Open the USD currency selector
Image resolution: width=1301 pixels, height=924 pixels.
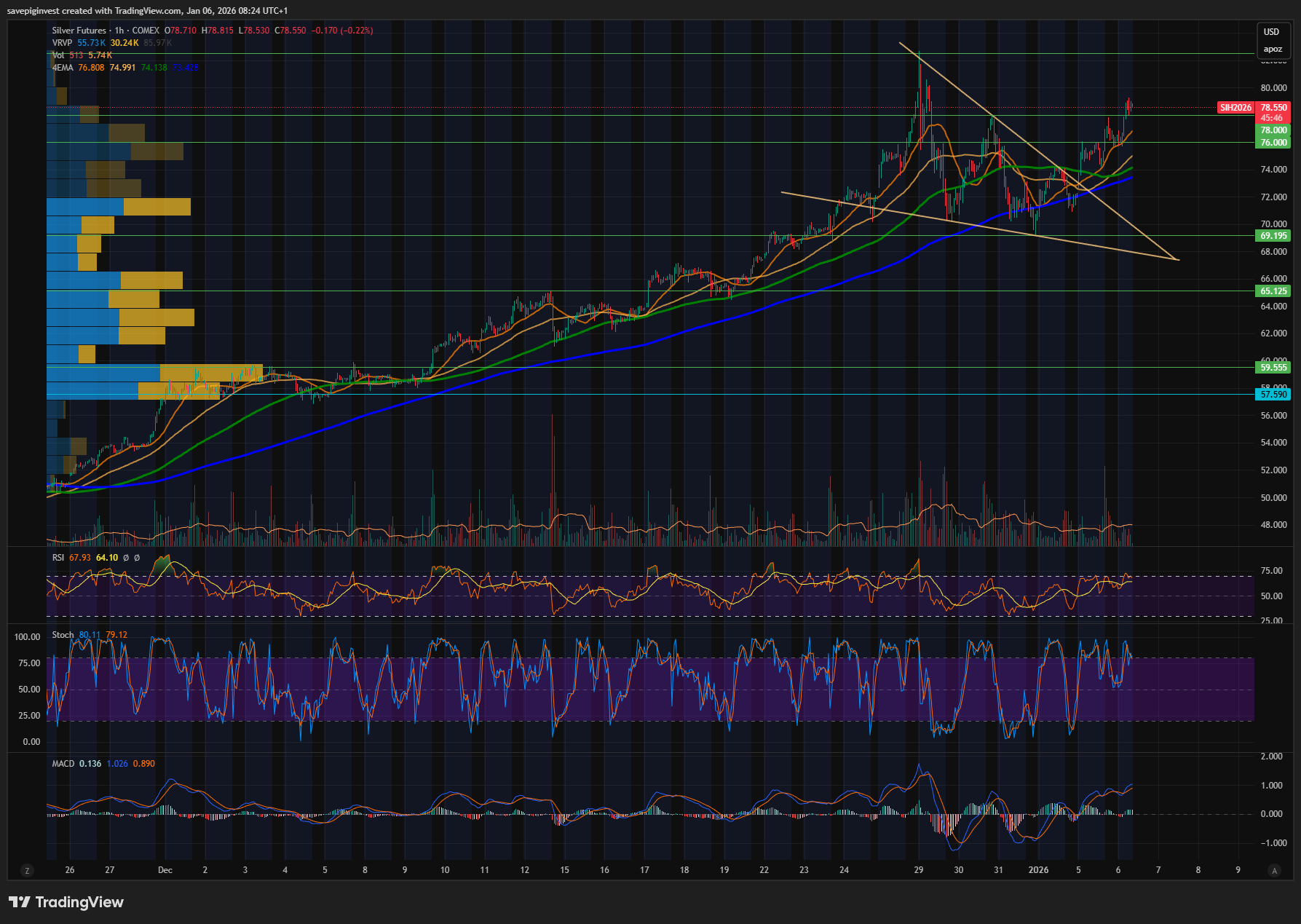(1271, 32)
